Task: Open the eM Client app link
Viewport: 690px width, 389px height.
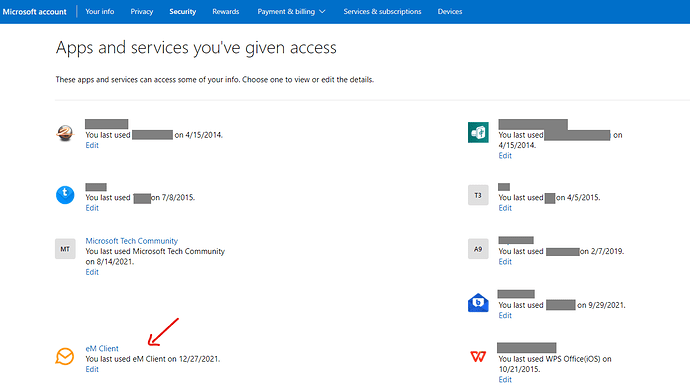Action: [102, 349]
